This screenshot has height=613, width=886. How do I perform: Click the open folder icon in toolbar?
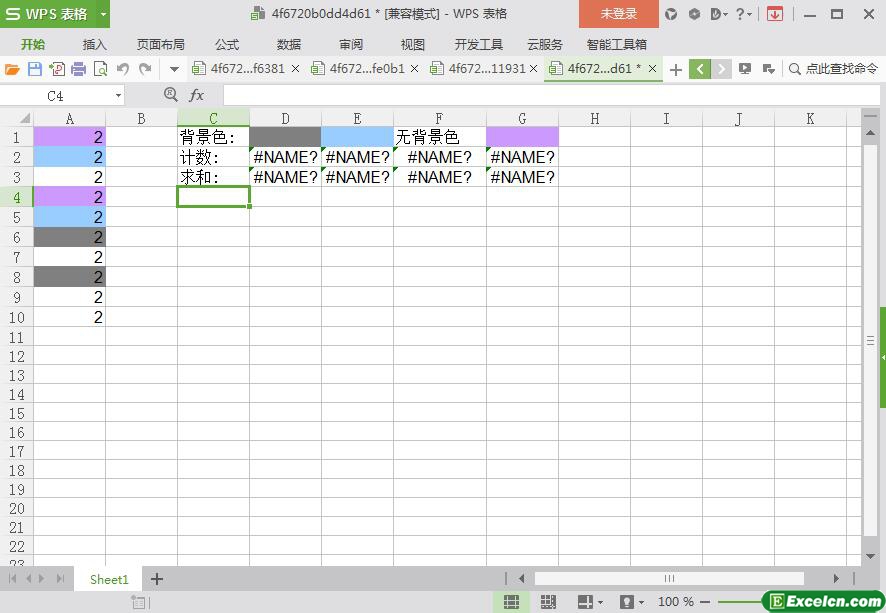click(x=12, y=69)
